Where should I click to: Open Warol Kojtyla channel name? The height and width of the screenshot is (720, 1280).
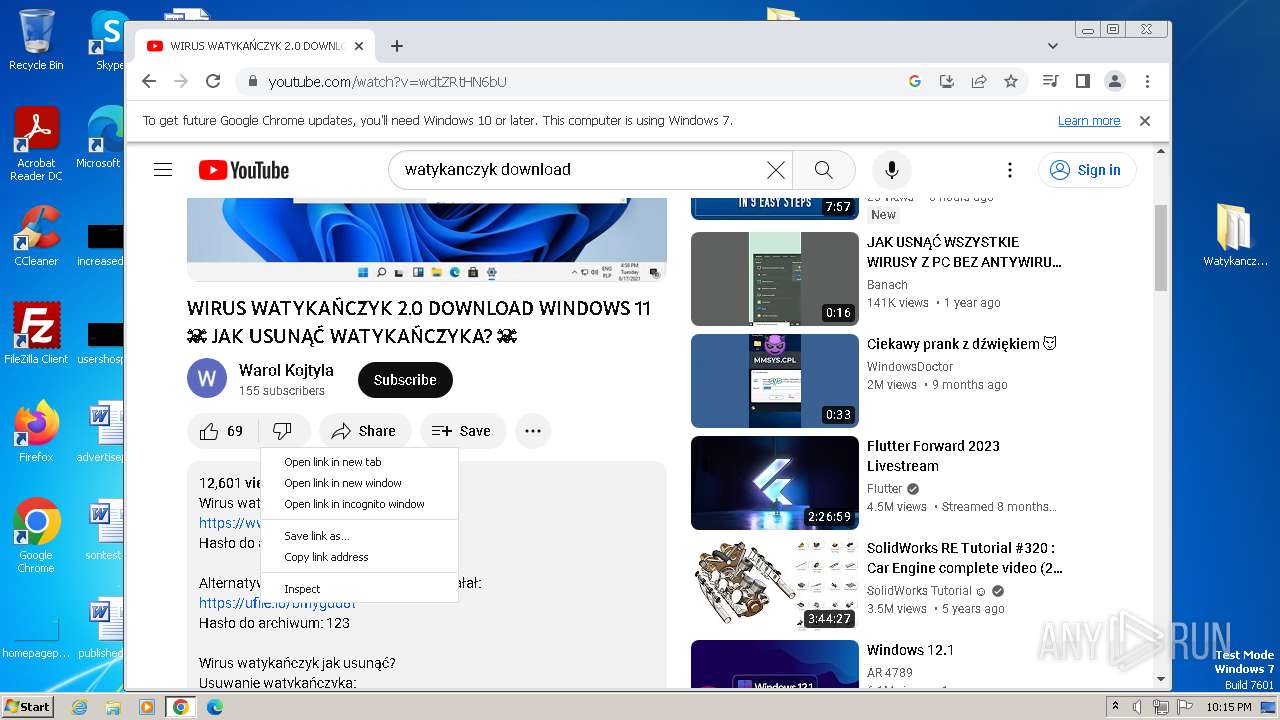(286, 370)
